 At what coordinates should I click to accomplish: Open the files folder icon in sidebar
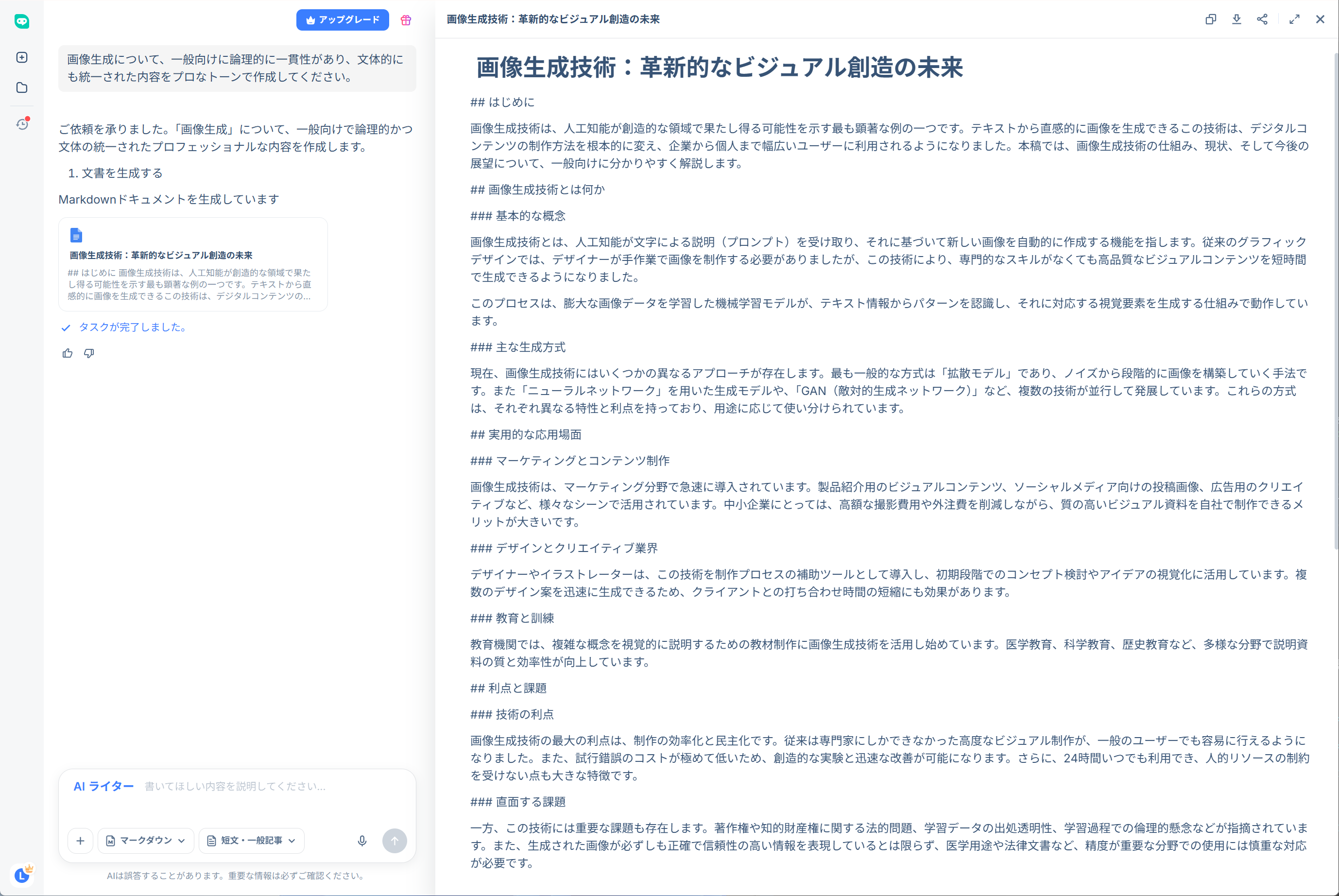pyautogui.click(x=22, y=88)
